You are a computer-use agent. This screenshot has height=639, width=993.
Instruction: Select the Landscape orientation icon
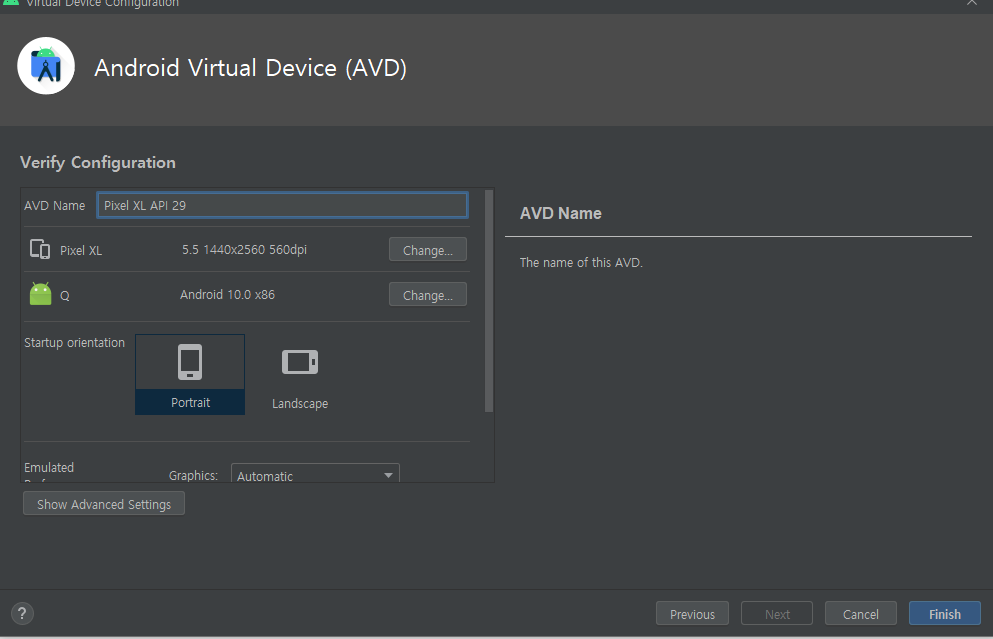[300, 362]
